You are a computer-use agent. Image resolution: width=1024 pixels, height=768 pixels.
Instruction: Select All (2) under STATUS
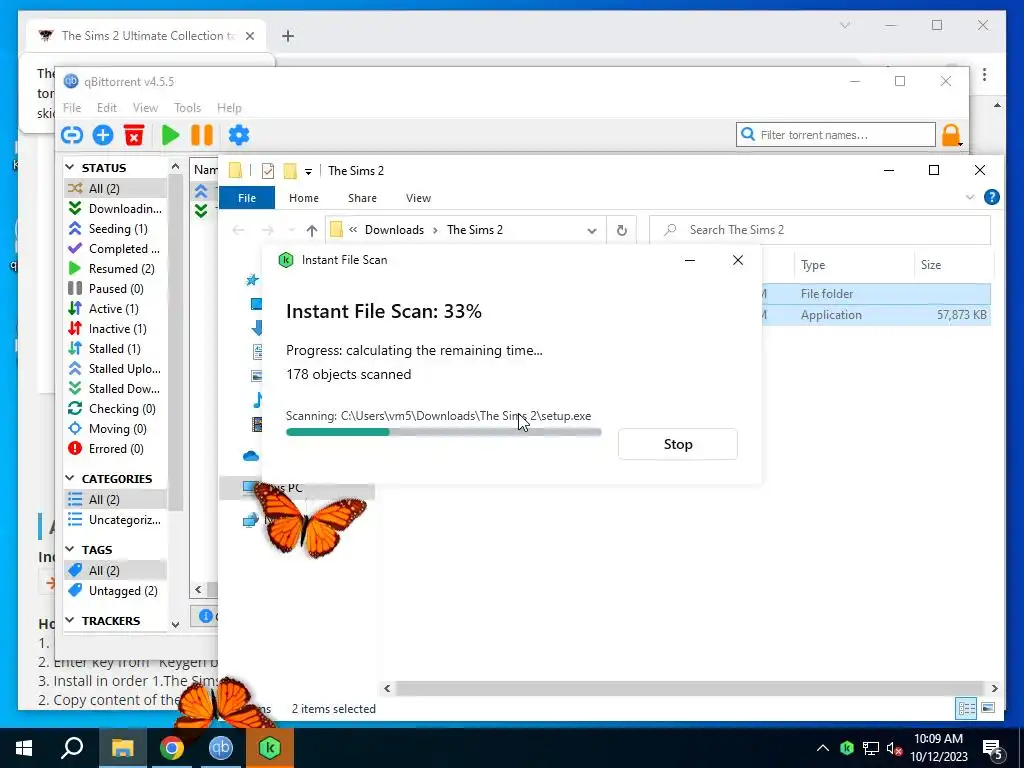(x=116, y=189)
